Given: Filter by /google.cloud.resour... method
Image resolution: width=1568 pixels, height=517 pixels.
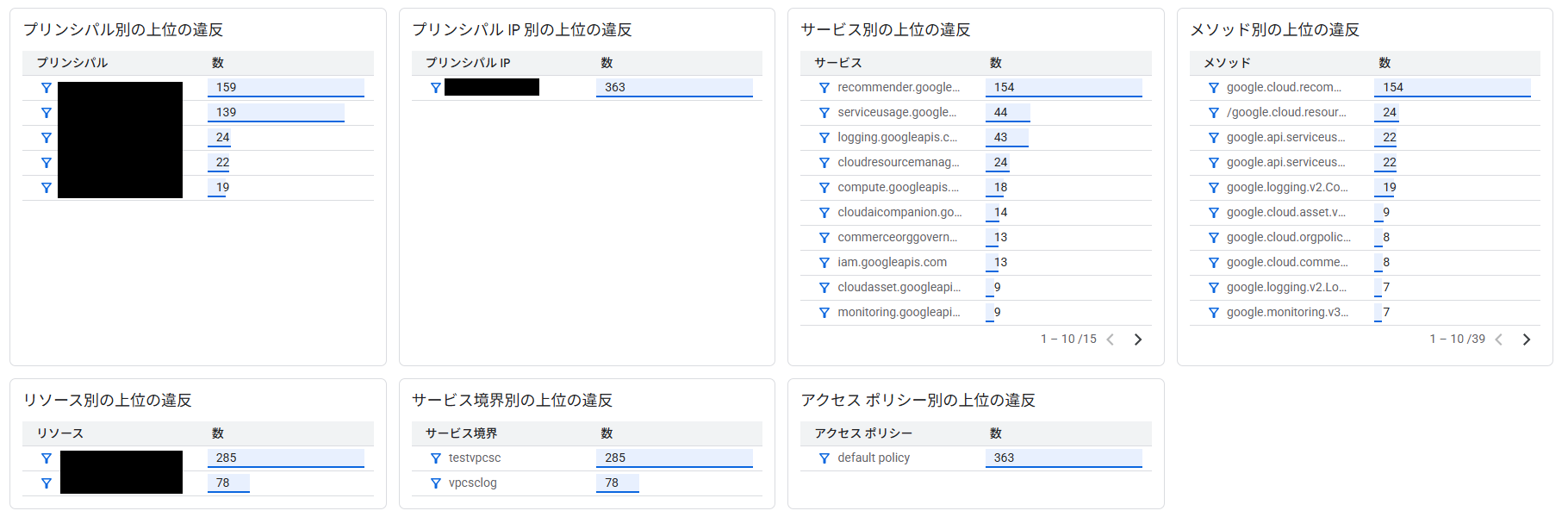Looking at the screenshot, I should (x=1214, y=113).
